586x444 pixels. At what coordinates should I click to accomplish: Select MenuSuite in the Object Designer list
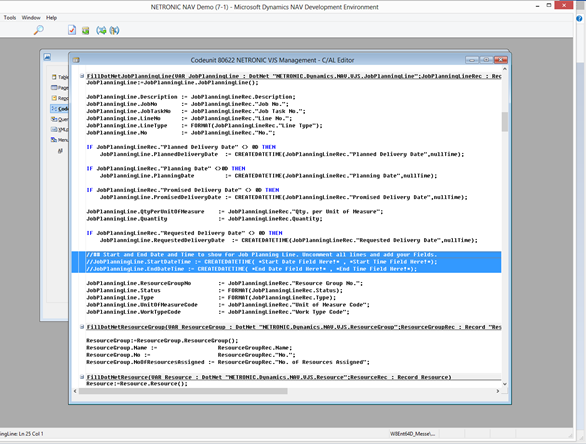point(60,140)
